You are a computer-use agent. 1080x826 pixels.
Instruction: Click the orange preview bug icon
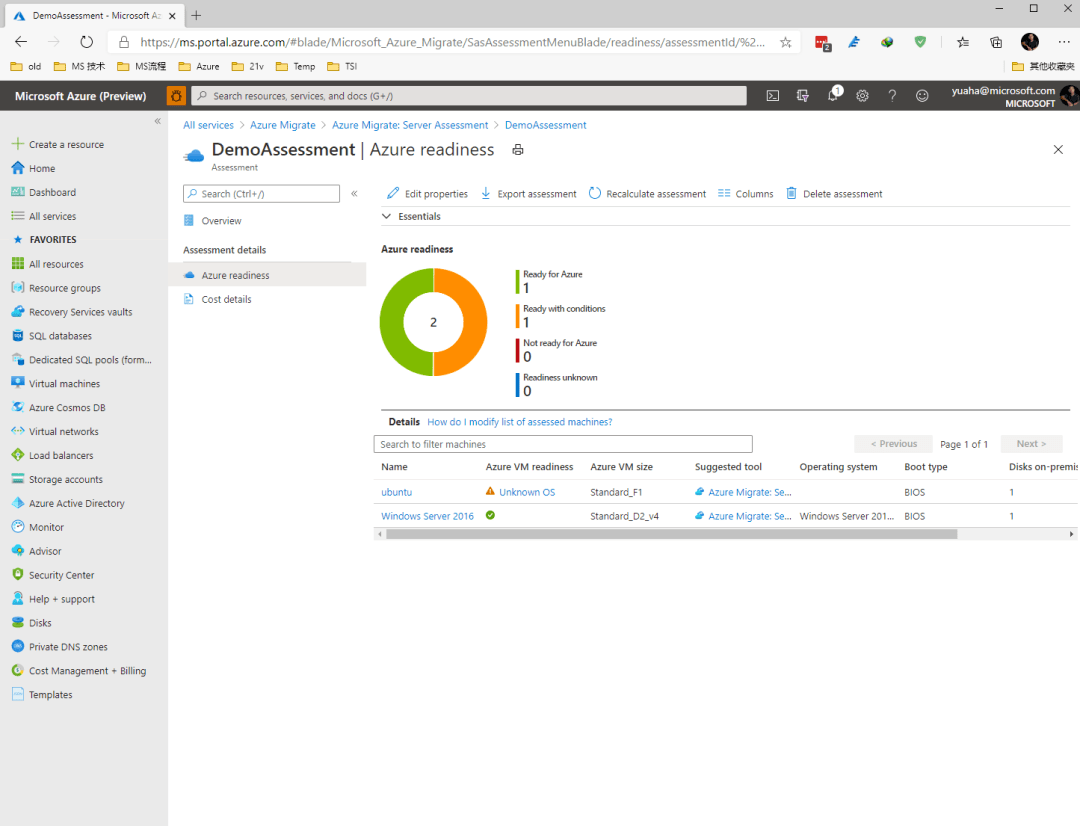[176, 96]
